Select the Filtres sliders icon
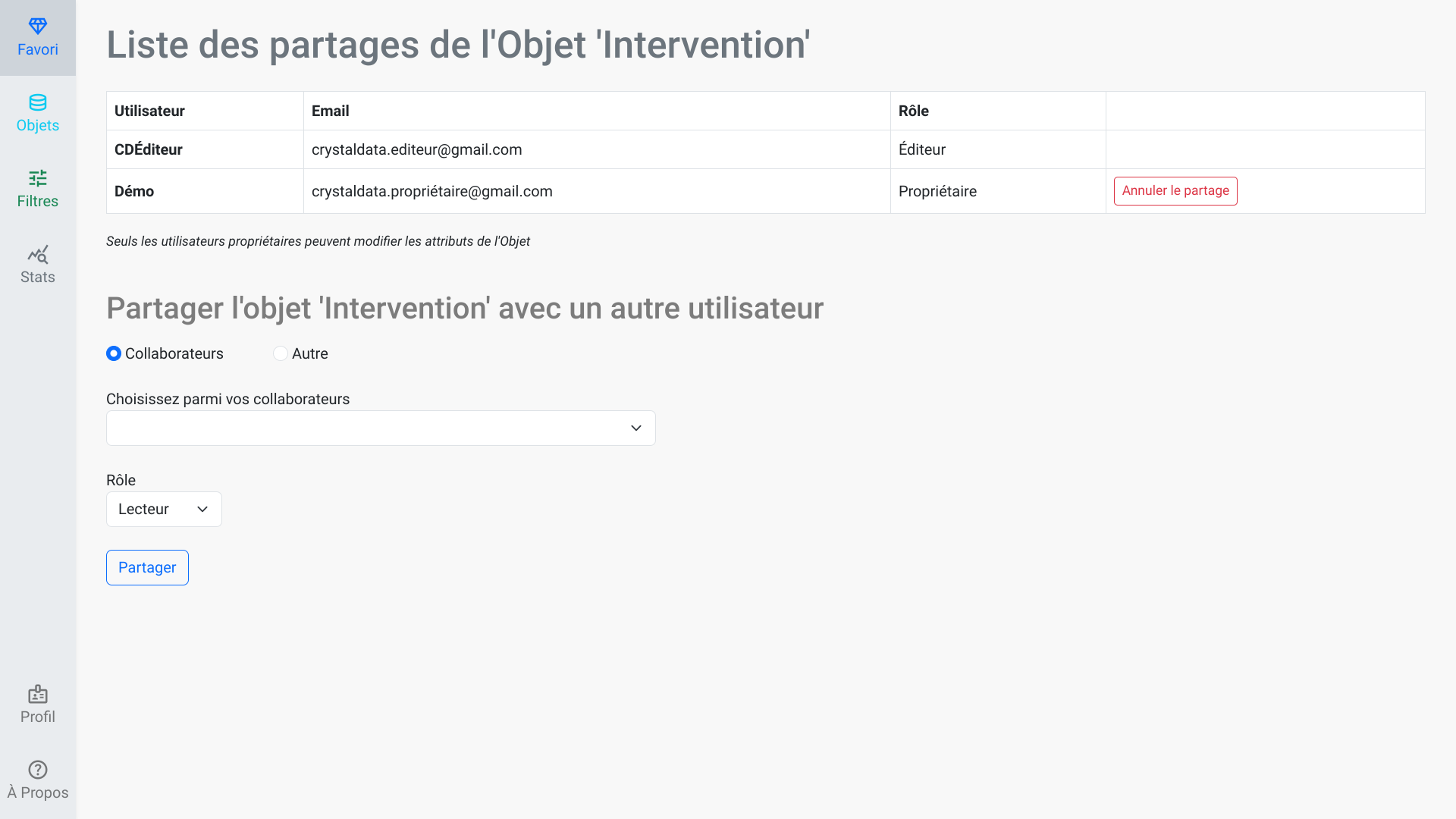This screenshot has width=1456, height=819. (x=38, y=178)
